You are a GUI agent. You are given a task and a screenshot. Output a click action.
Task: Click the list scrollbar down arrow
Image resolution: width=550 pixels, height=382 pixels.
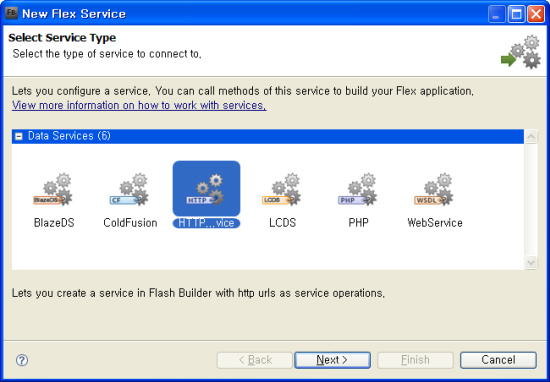tap(531, 262)
